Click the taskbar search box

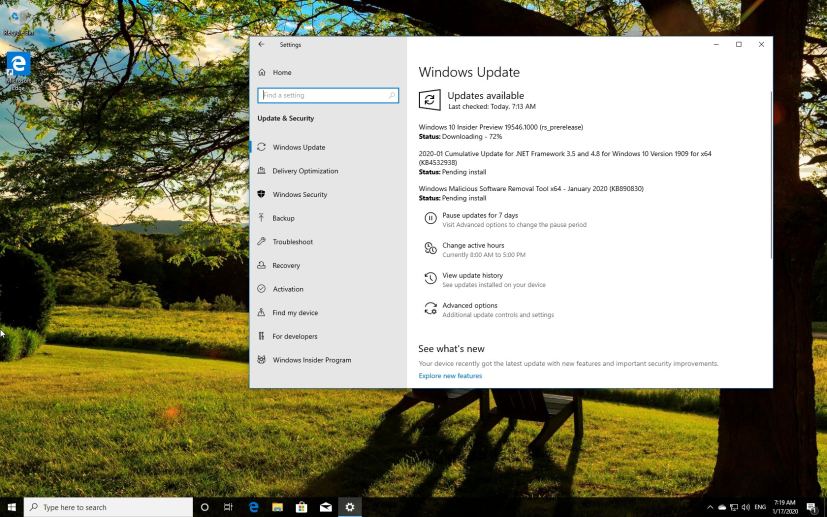(x=108, y=507)
